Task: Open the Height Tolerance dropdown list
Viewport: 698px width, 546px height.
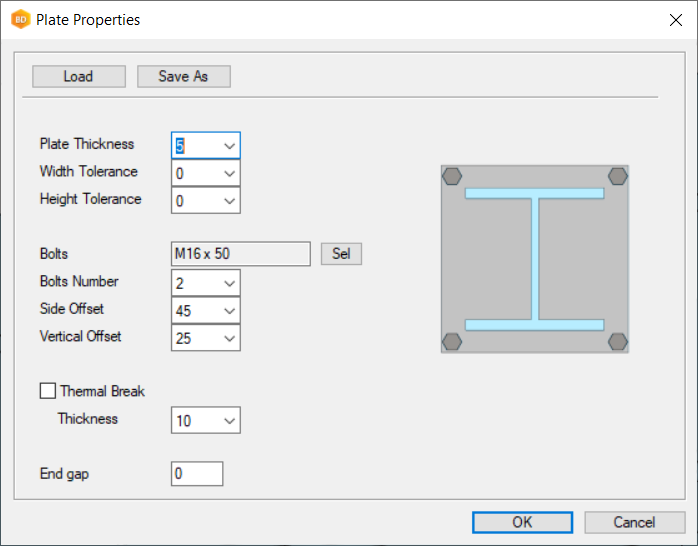Action: click(229, 201)
